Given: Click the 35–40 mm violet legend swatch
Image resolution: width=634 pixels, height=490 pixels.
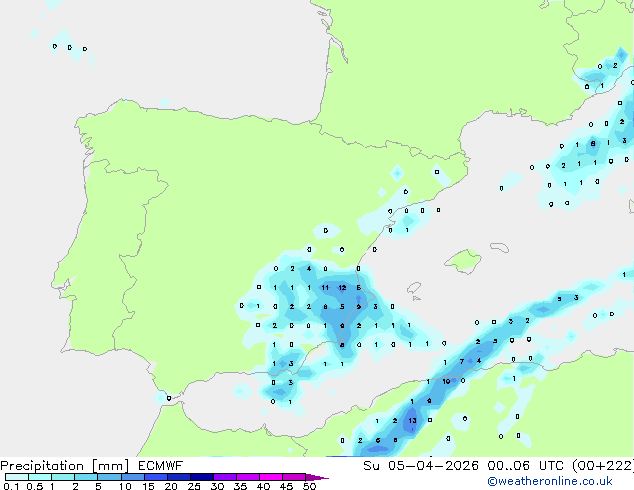Looking at the screenshot, I should pos(247,477).
